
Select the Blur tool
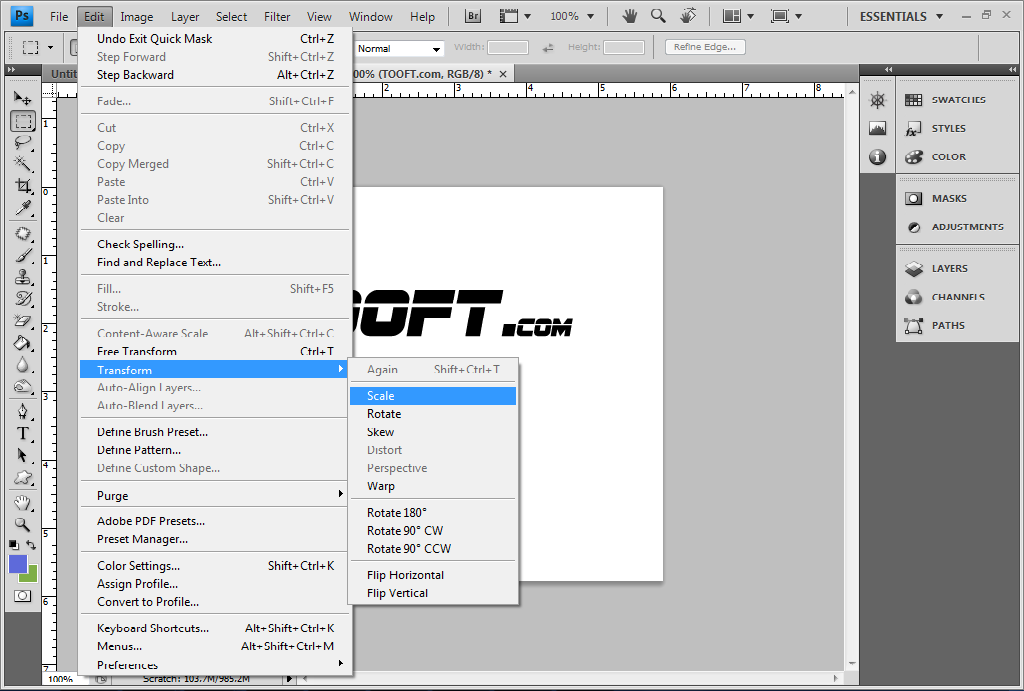23,364
